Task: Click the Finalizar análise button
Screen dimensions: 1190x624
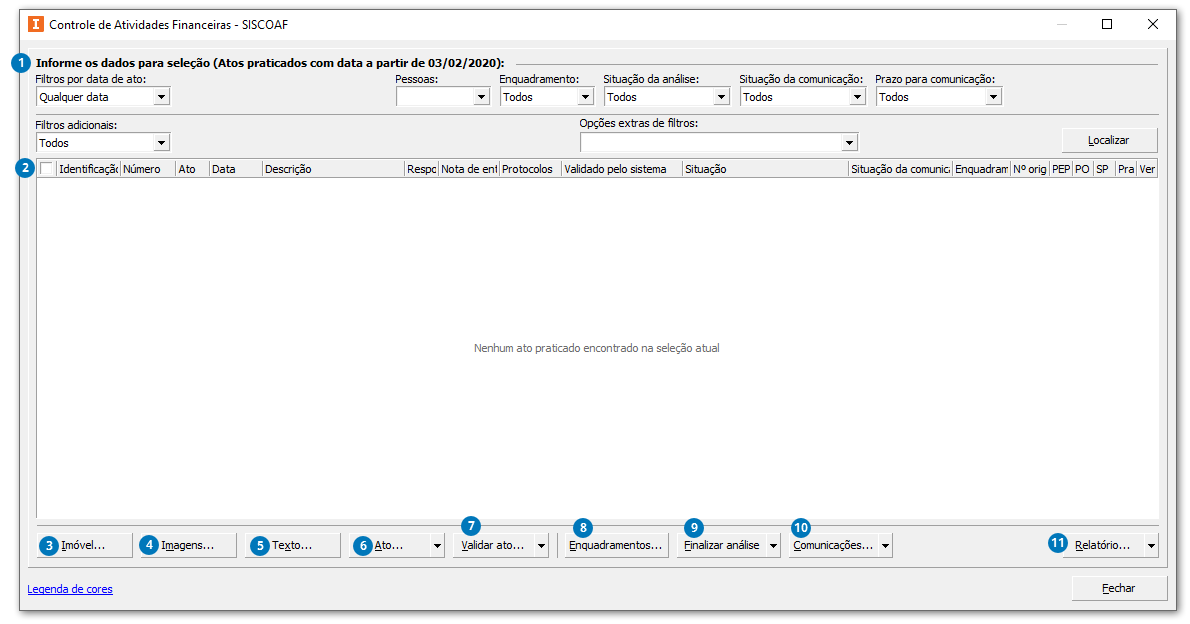Action: (x=722, y=545)
